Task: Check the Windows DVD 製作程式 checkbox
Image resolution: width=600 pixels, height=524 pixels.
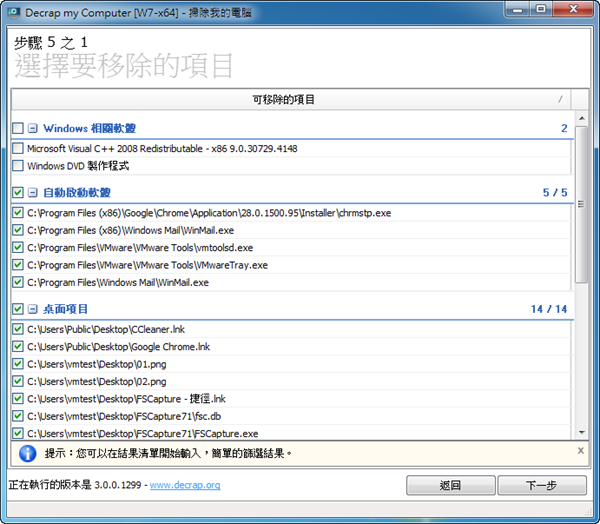Action: point(18,166)
